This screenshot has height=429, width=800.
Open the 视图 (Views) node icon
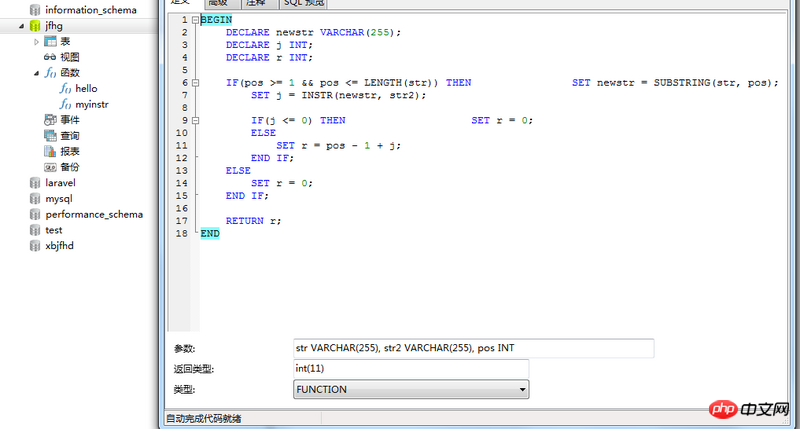[50, 57]
